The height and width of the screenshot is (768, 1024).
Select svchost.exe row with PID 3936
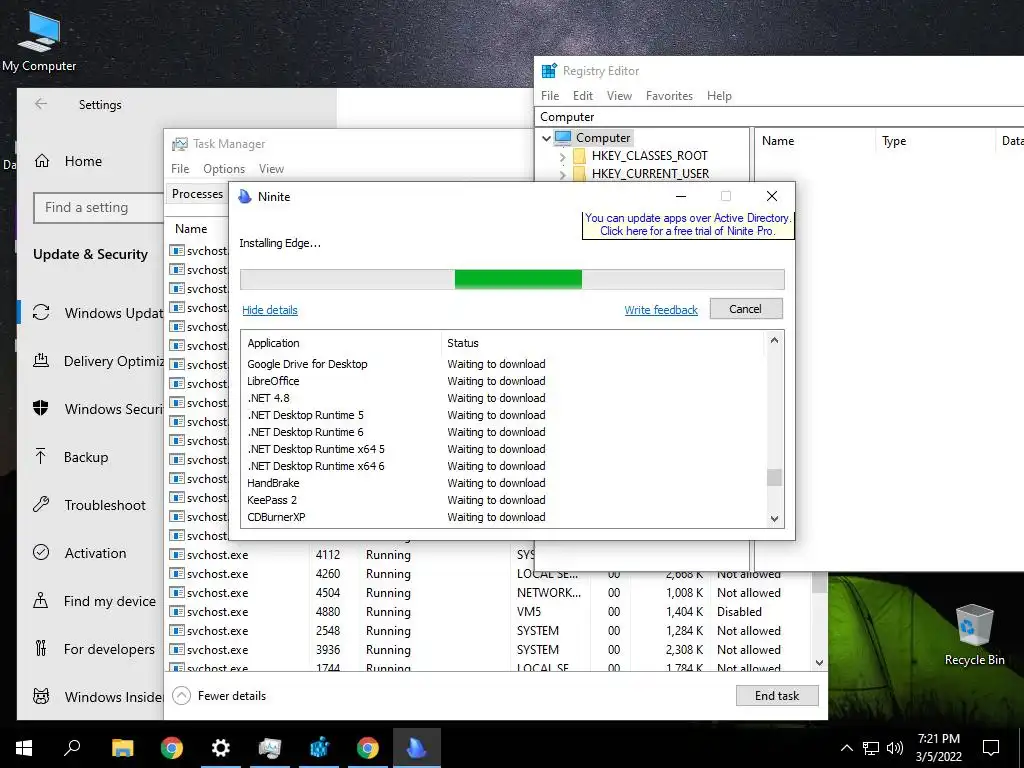pos(490,650)
